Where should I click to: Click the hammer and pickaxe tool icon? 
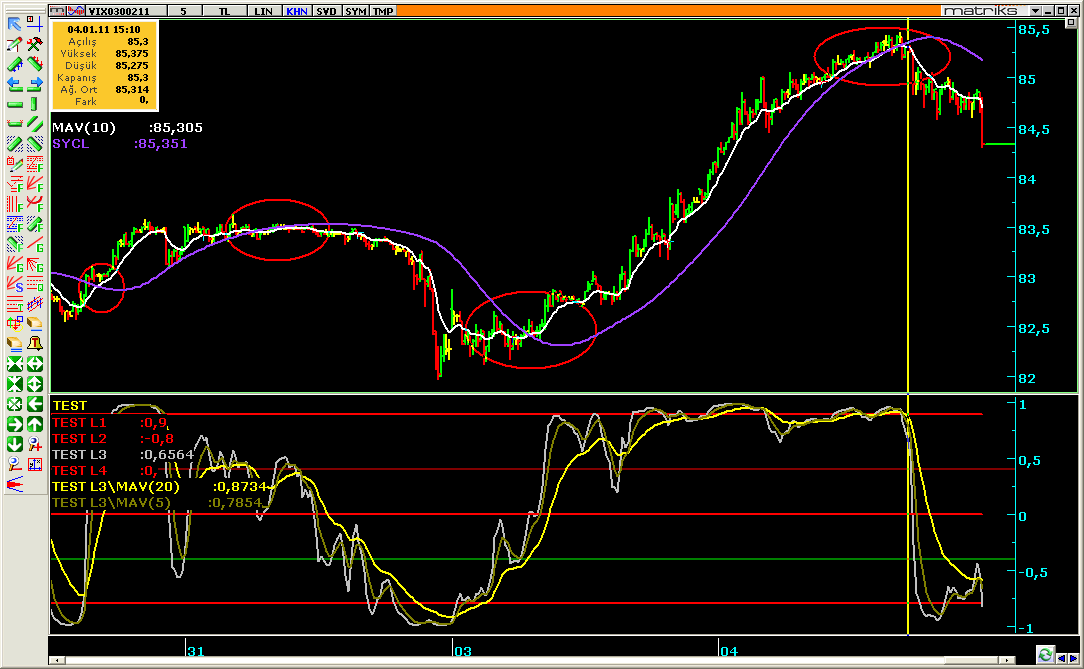(35, 44)
